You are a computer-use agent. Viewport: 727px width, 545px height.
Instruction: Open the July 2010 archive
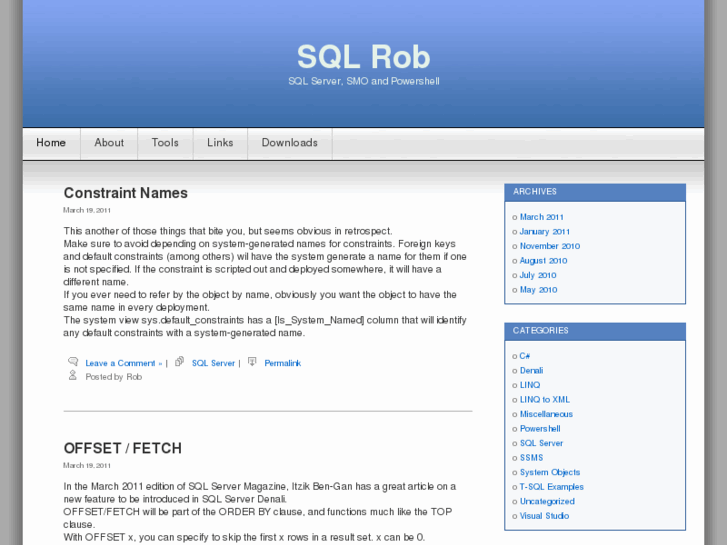pos(538,275)
